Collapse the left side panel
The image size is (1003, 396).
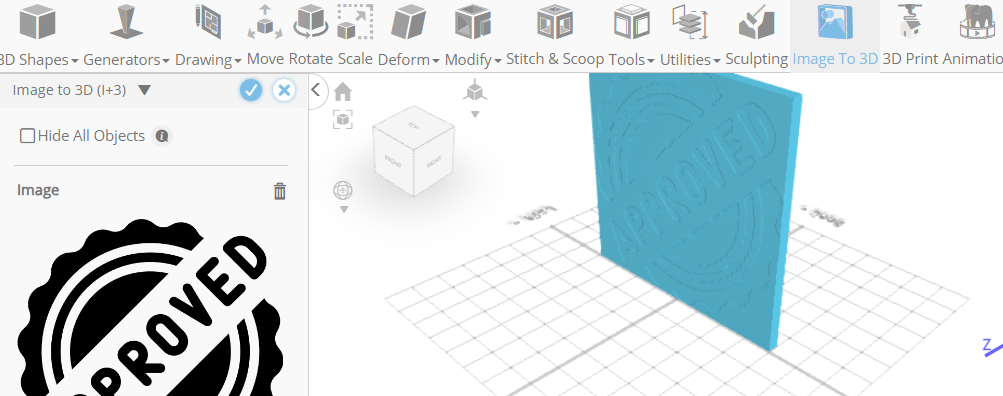coord(316,90)
